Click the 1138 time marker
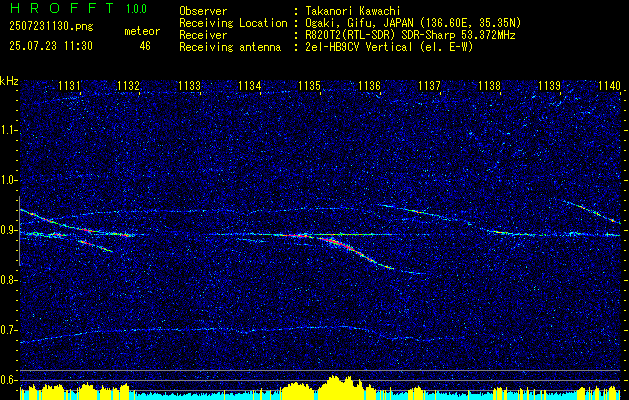 [489, 86]
